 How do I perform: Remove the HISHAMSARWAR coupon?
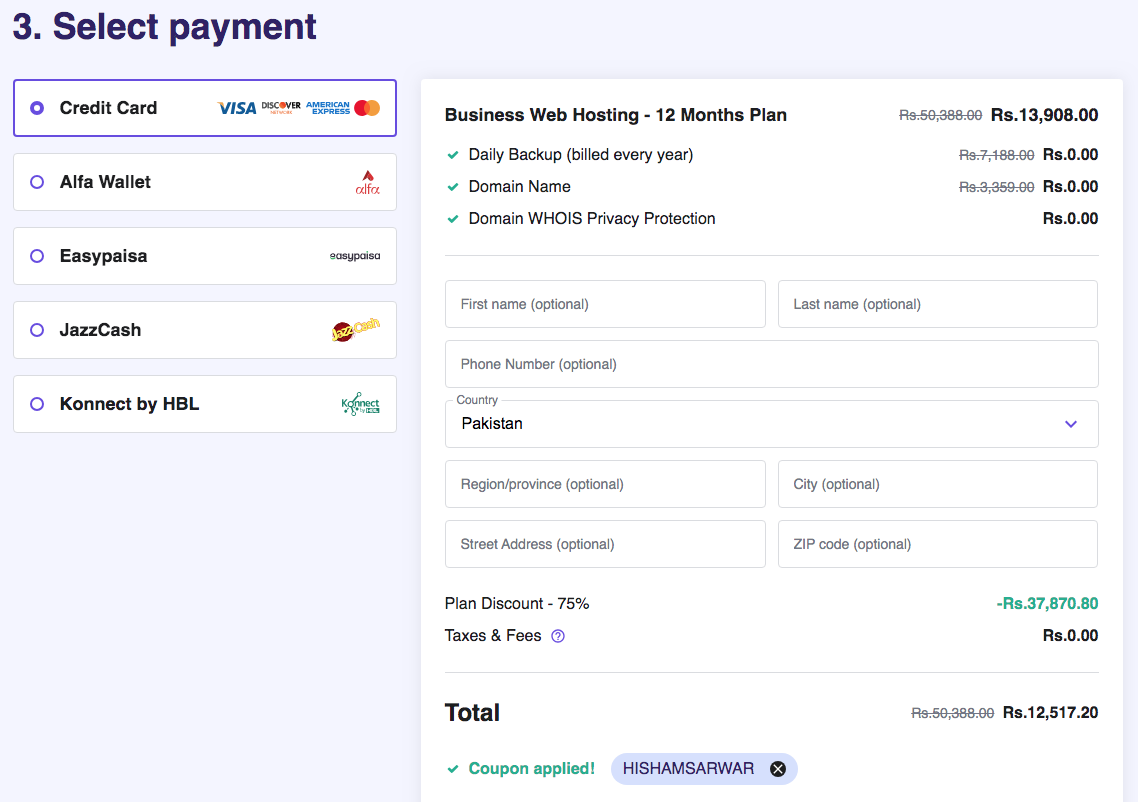tap(778, 769)
